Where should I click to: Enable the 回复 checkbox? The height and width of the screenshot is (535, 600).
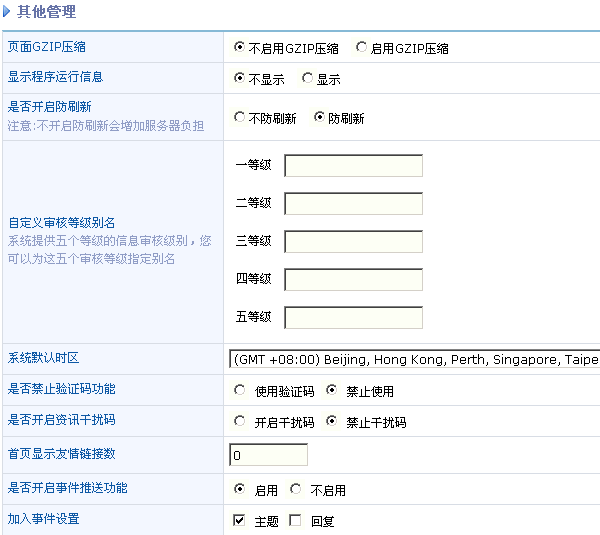tap(295, 520)
